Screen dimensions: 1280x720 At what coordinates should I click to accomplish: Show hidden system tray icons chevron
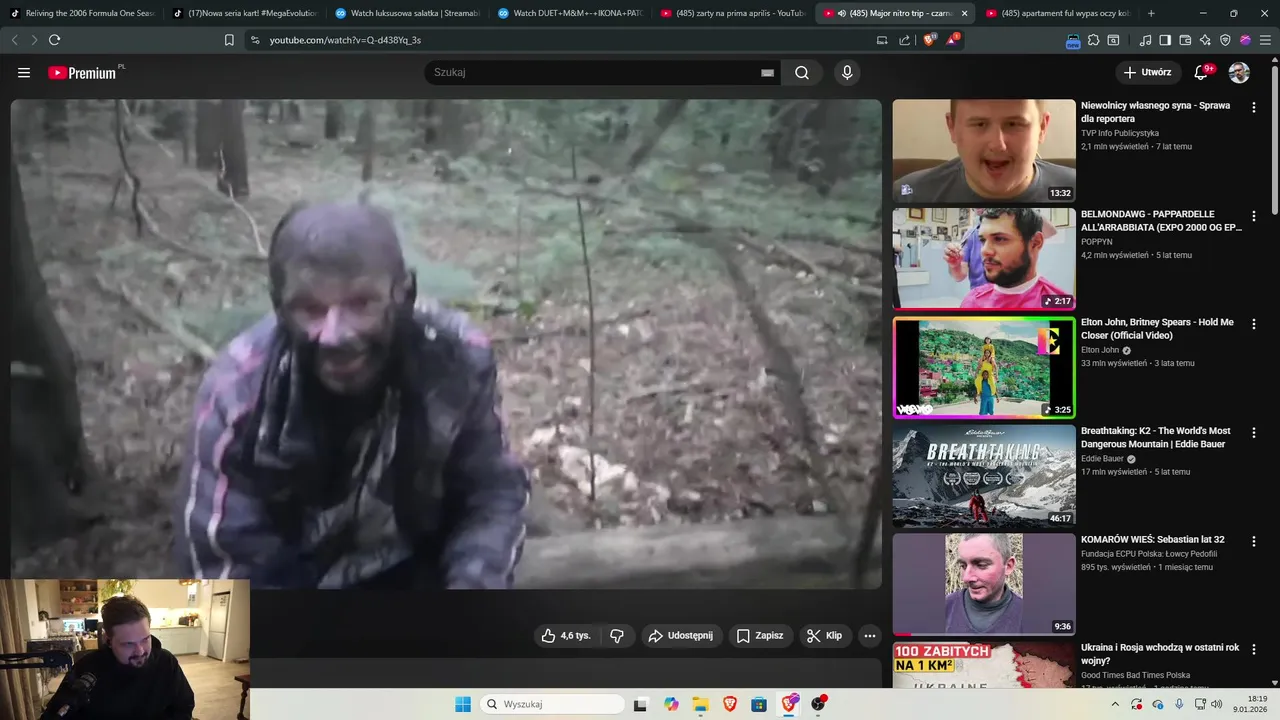[1115, 704]
